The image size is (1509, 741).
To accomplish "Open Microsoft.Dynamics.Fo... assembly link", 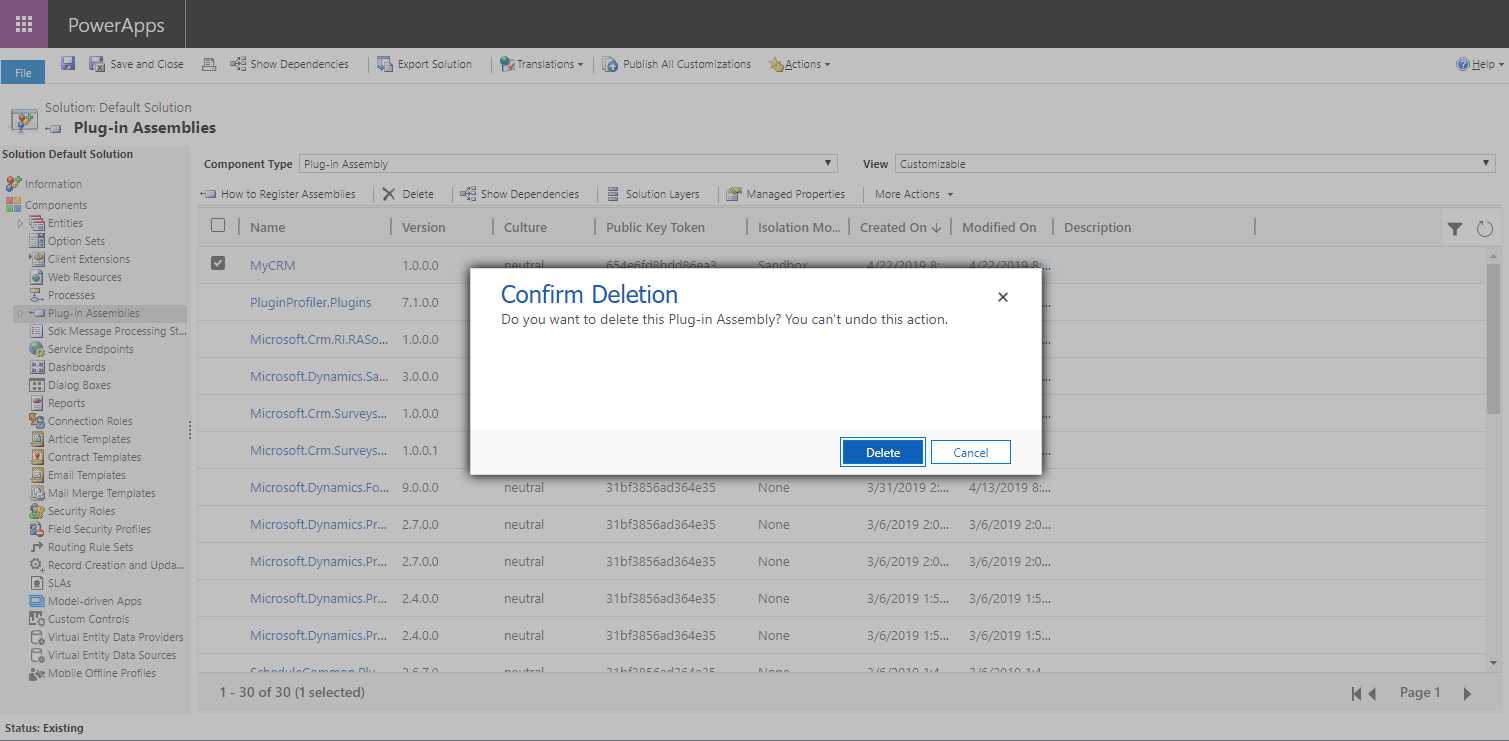I will coord(318,487).
